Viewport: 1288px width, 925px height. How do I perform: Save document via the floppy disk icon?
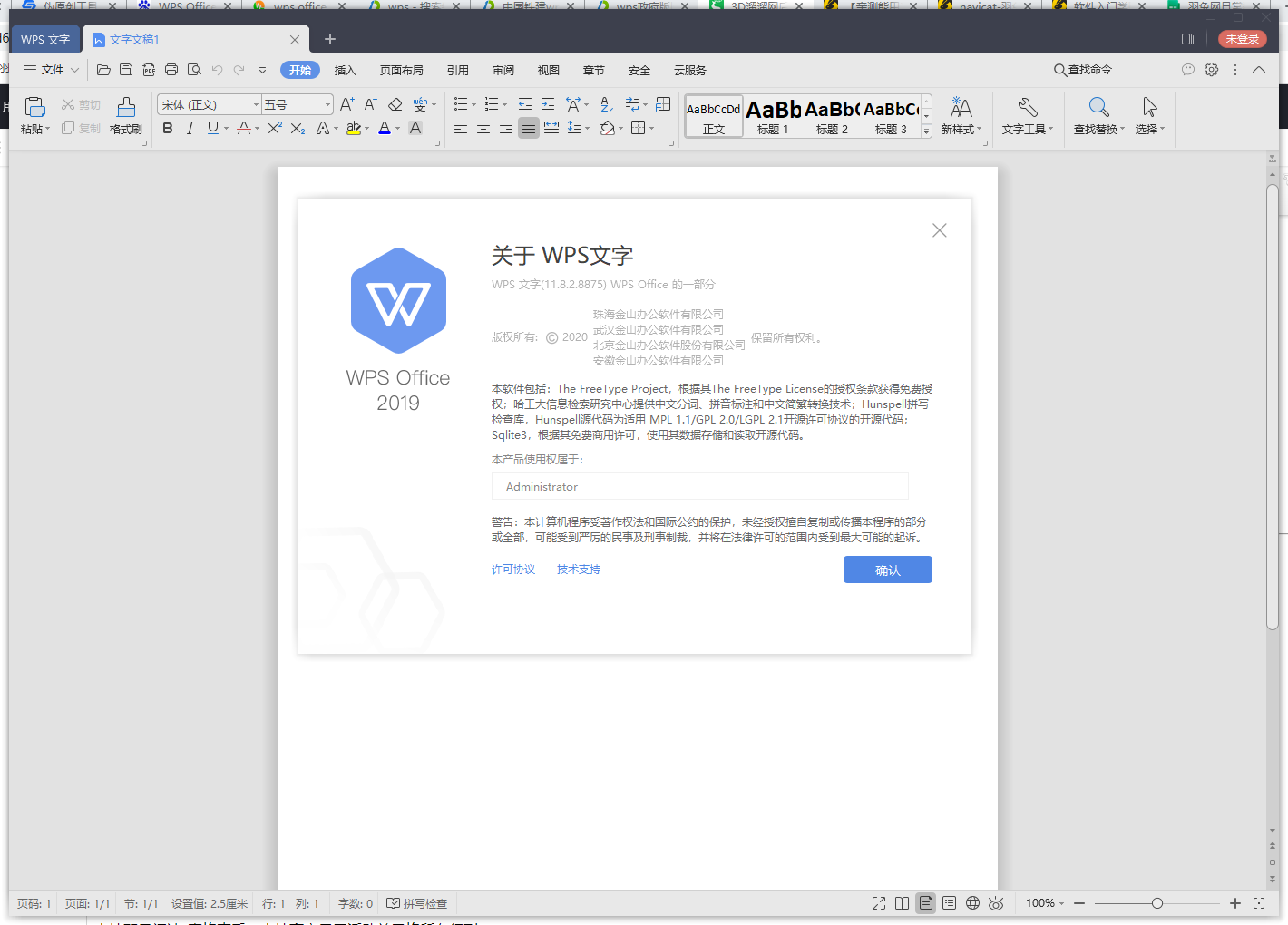pyautogui.click(x=126, y=70)
